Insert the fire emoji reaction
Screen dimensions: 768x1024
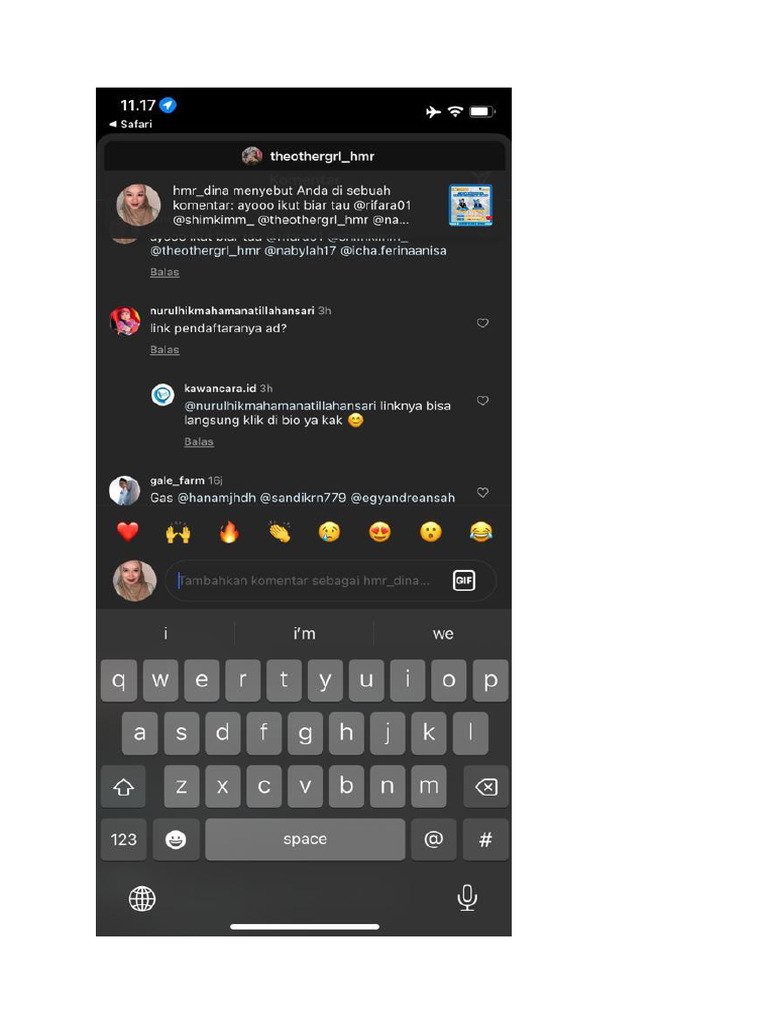(x=229, y=532)
